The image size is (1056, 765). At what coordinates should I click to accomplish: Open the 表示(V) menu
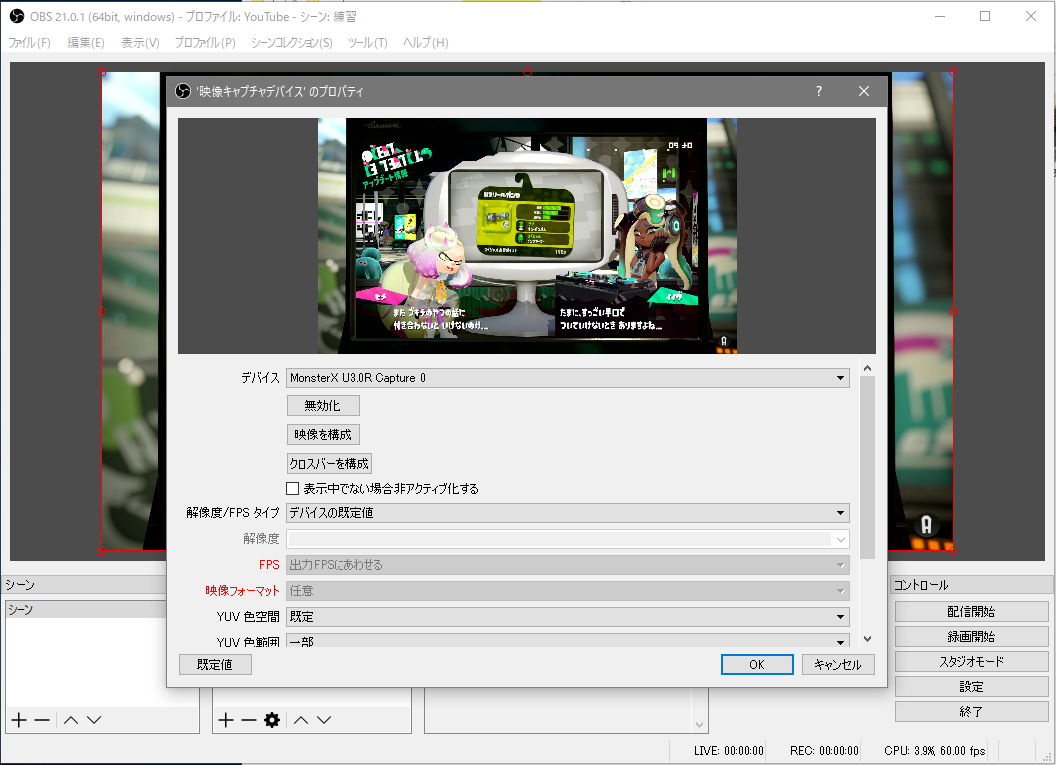coord(140,42)
